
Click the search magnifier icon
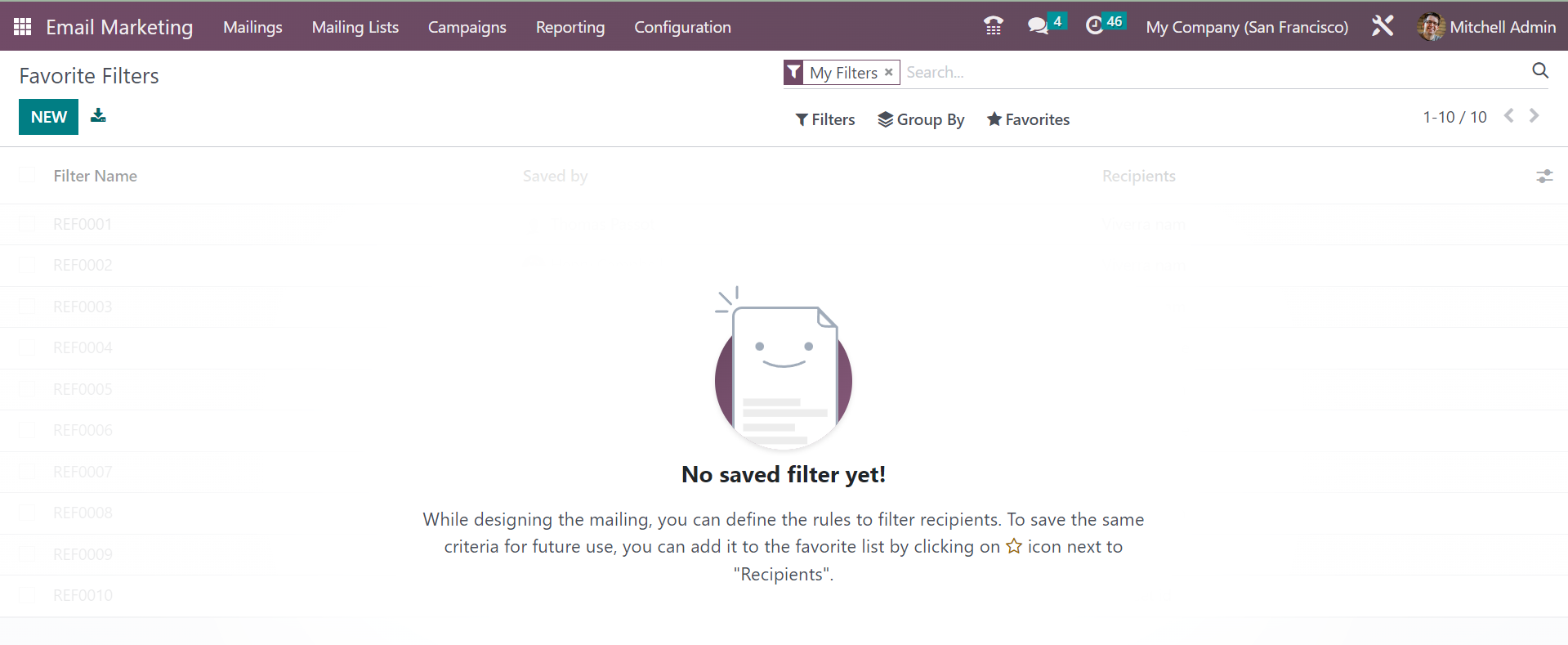click(x=1540, y=70)
